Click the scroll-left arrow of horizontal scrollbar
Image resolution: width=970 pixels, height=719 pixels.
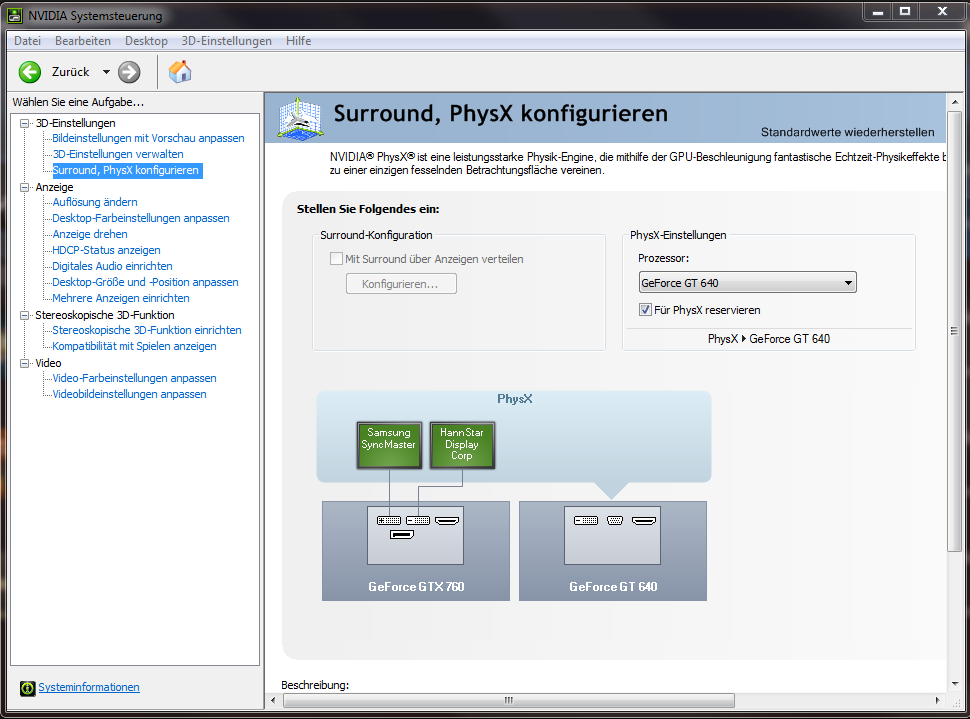274,700
